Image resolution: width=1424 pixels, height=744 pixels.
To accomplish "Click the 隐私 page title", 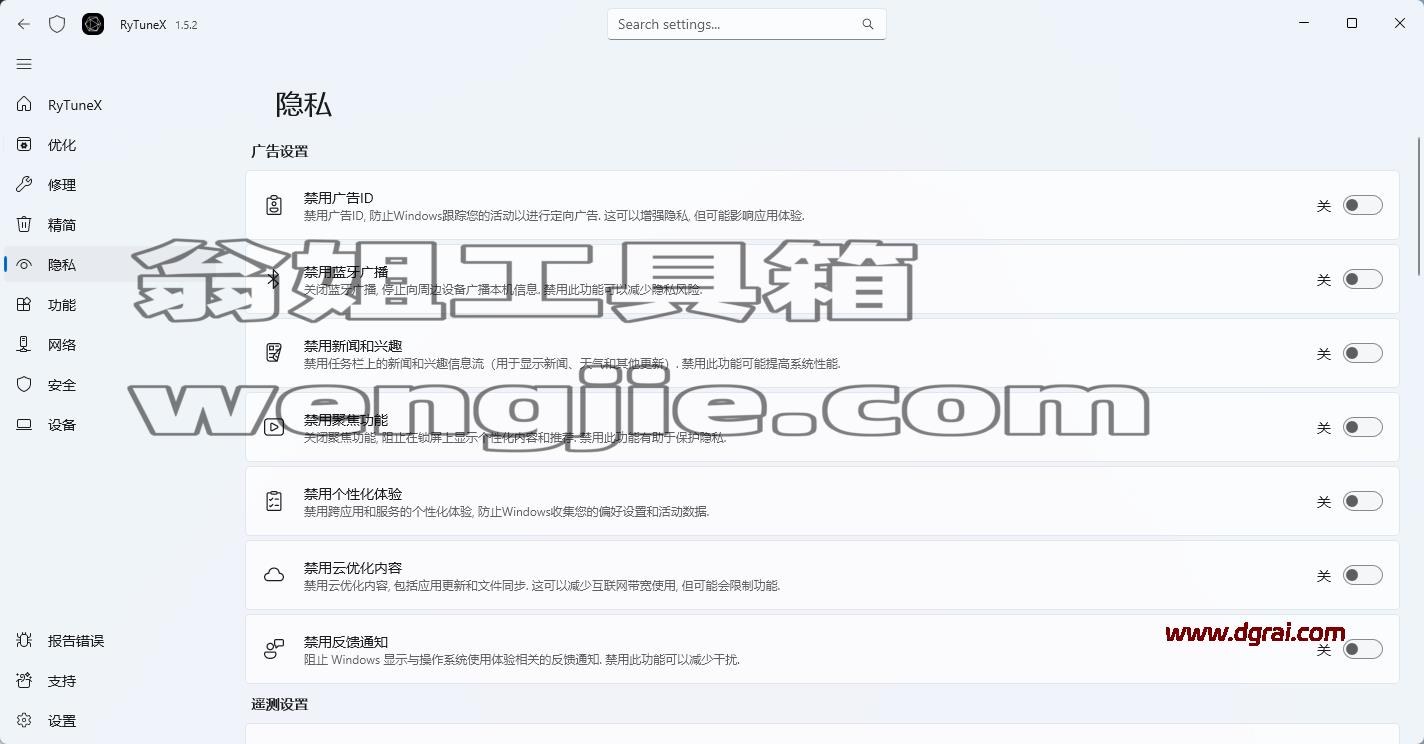I will point(304,105).
